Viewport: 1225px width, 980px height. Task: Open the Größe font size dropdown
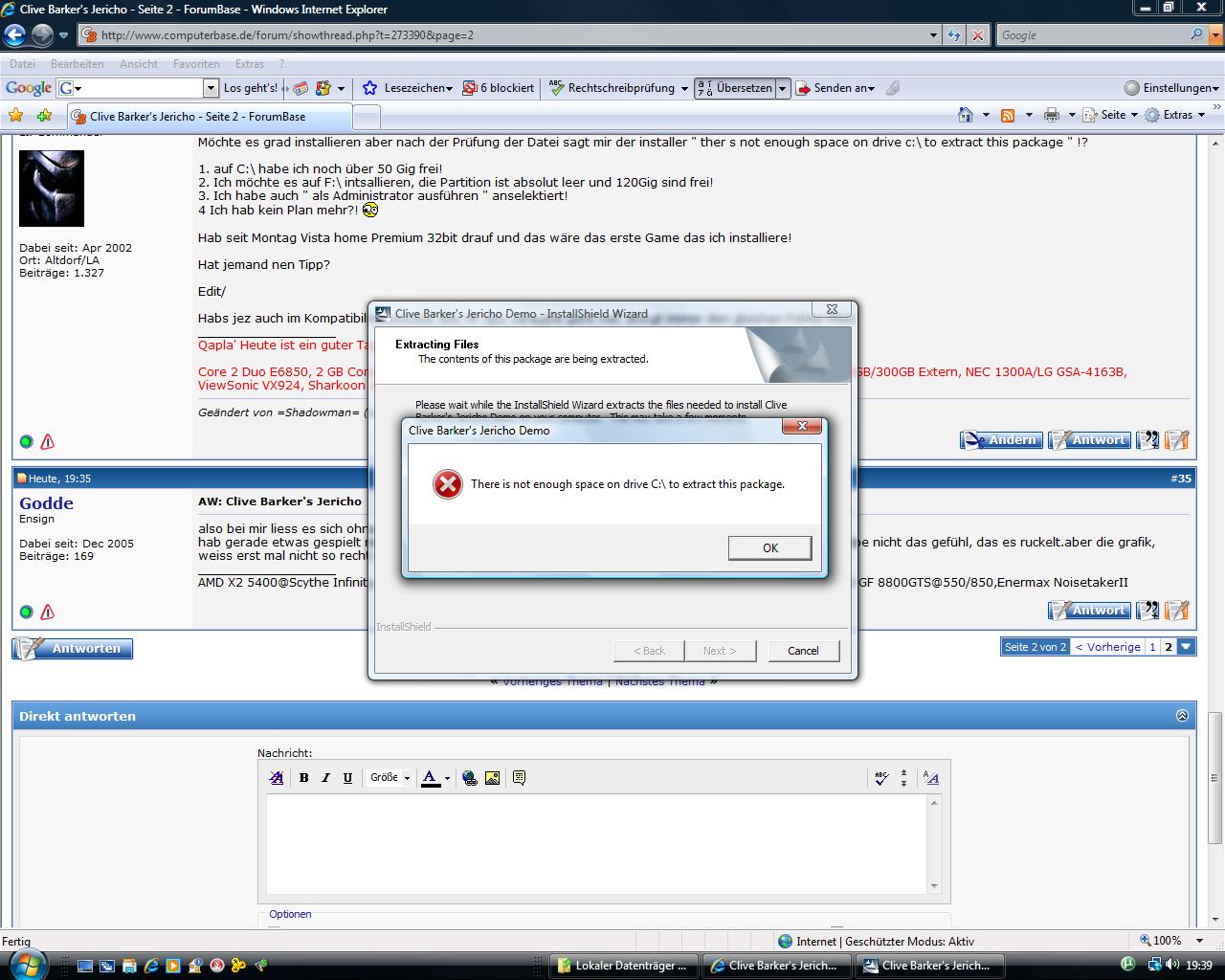(x=390, y=778)
